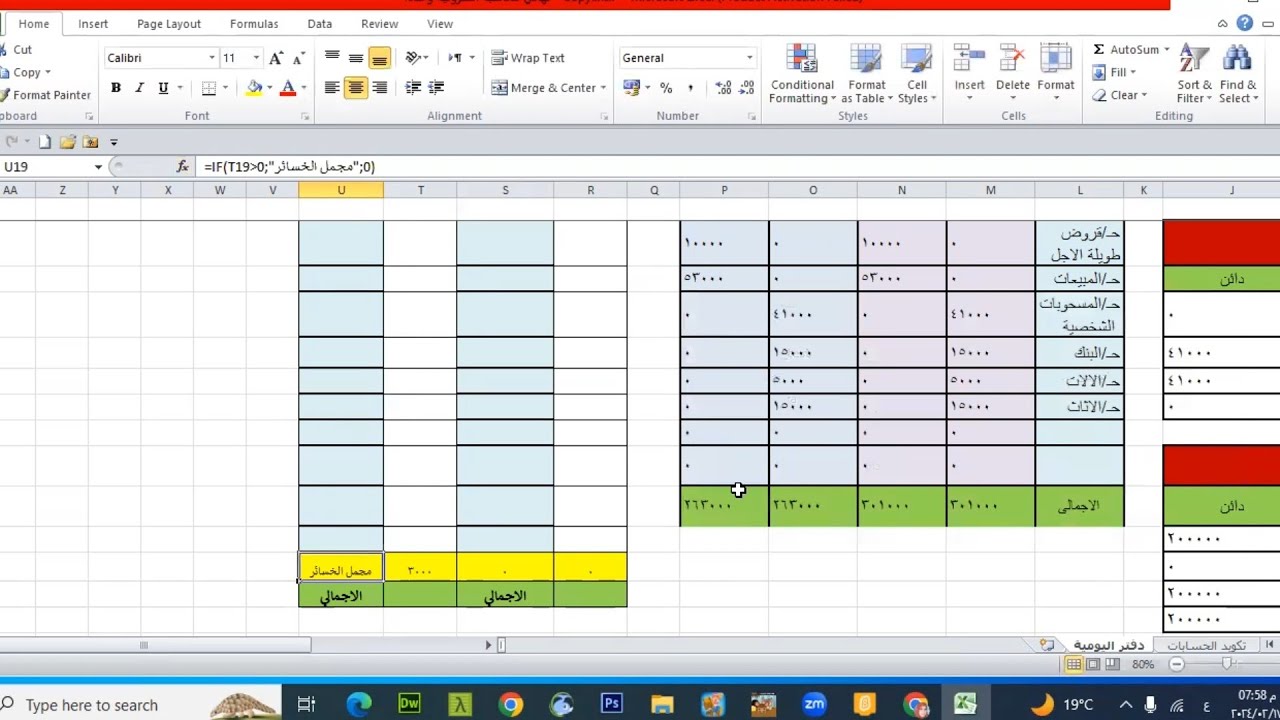Click Increase Indent icon
The height and width of the screenshot is (720, 1280).
[436, 88]
